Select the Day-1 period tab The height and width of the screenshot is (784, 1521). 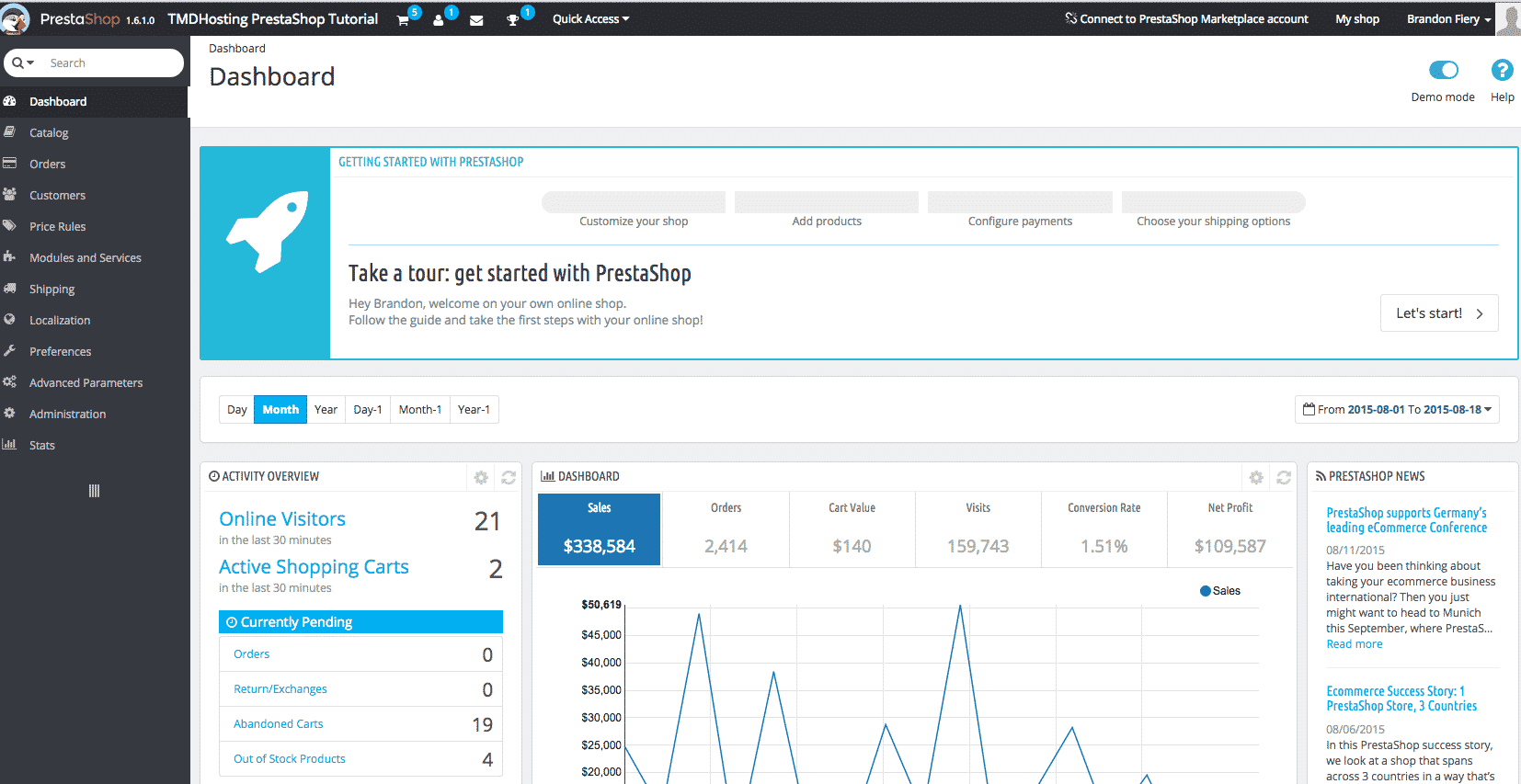pyautogui.click(x=368, y=410)
